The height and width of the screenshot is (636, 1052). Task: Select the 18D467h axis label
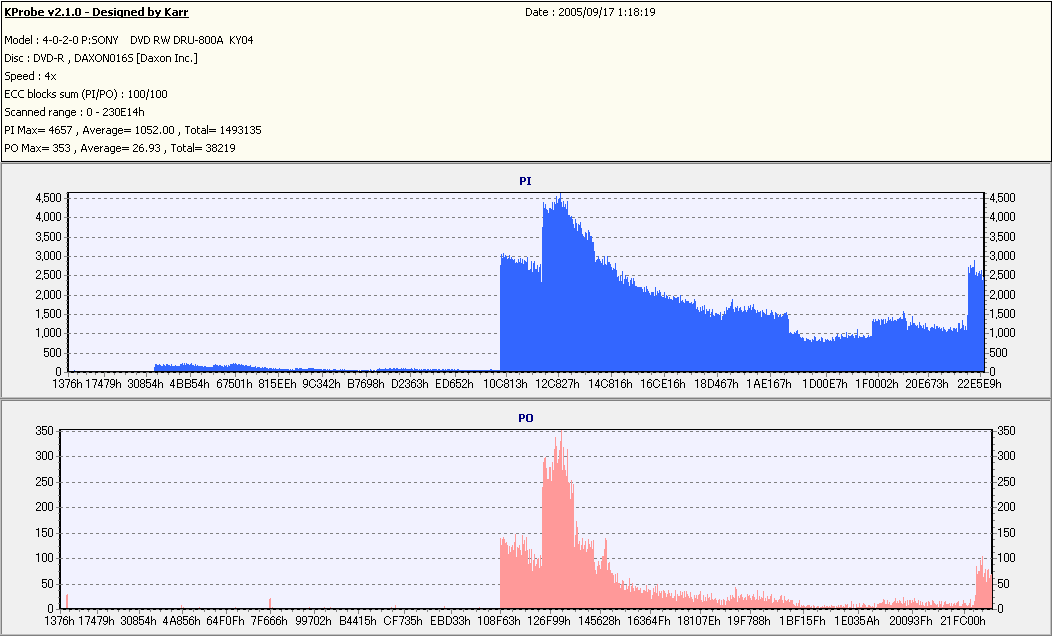pyautogui.click(x=716, y=384)
